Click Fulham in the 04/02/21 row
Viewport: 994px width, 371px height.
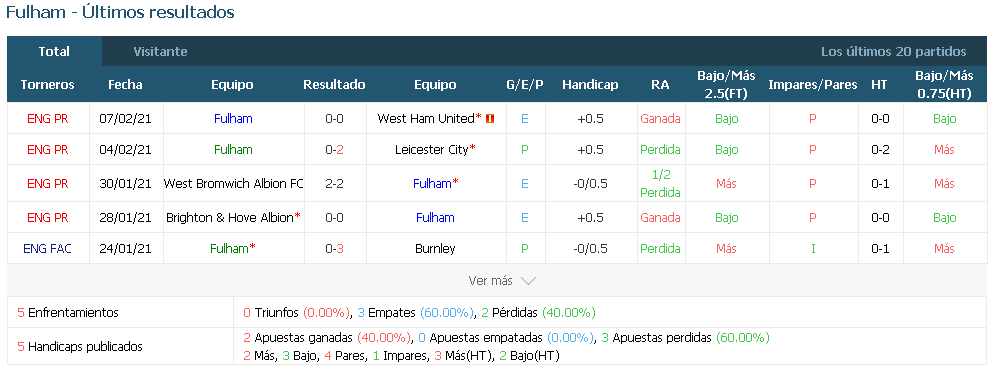[x=233, y=150]
